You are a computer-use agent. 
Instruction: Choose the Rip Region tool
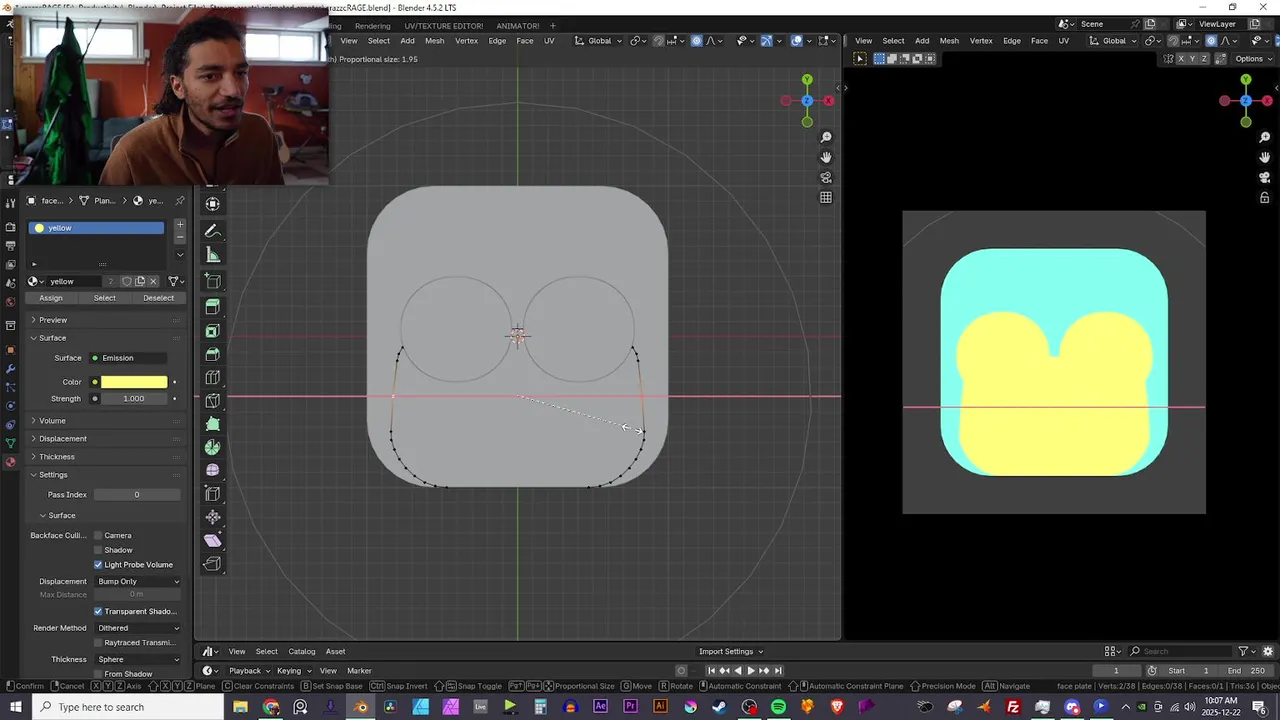coord(213,564)
